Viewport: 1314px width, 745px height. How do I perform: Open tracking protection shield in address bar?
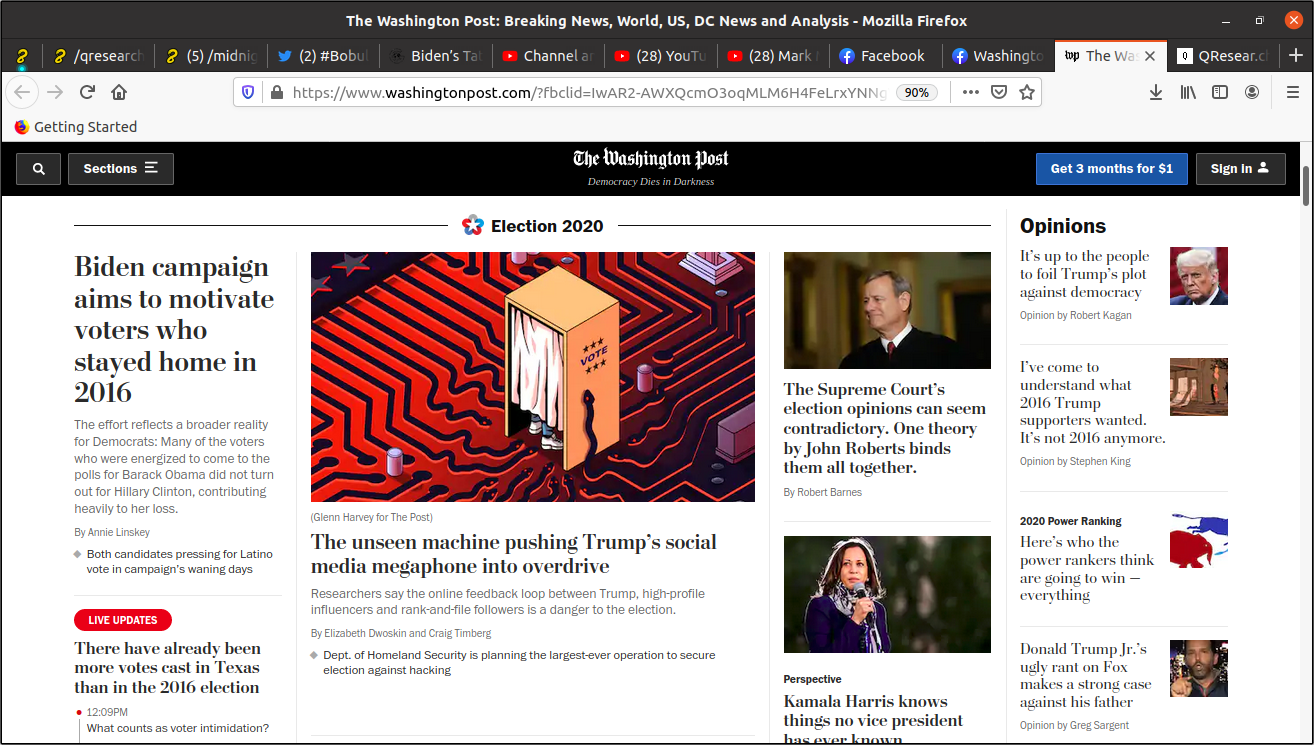[x=248, y=92]
